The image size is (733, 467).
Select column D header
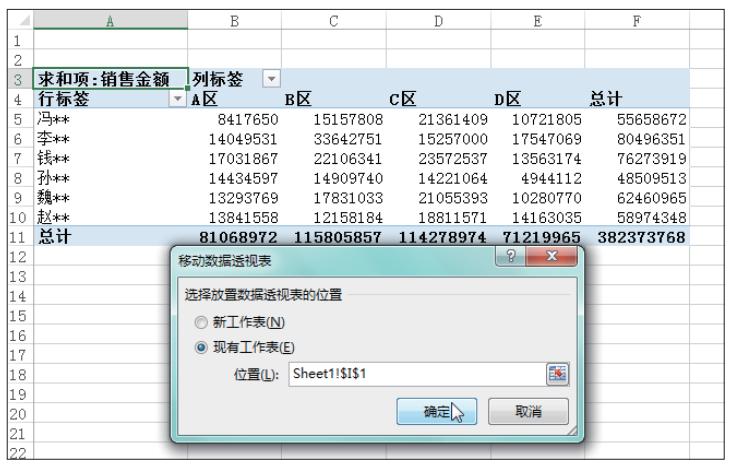click(x=438, y=21)
